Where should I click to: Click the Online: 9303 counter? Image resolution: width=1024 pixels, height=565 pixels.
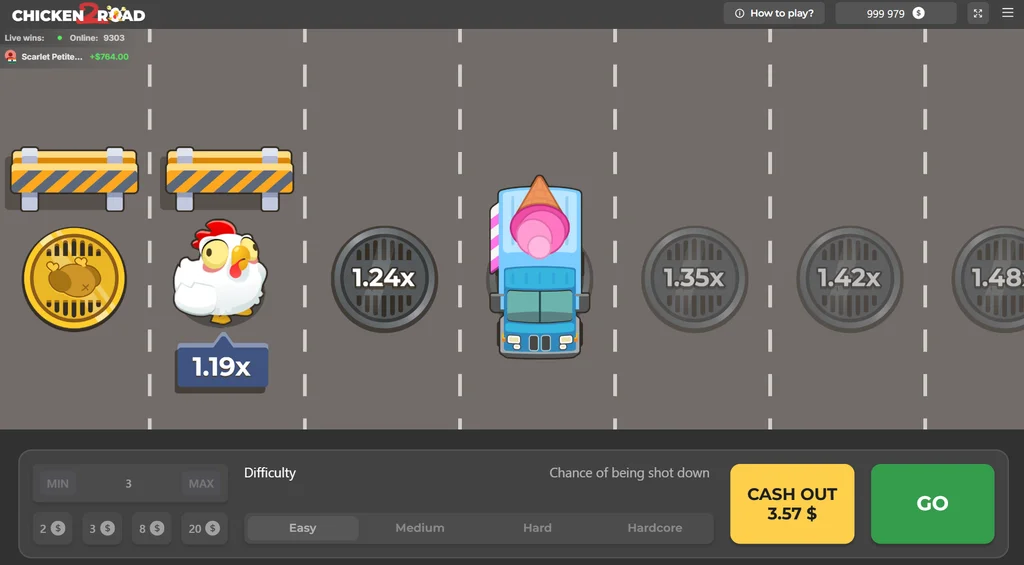pyautogui.click(x=97, y=38)
